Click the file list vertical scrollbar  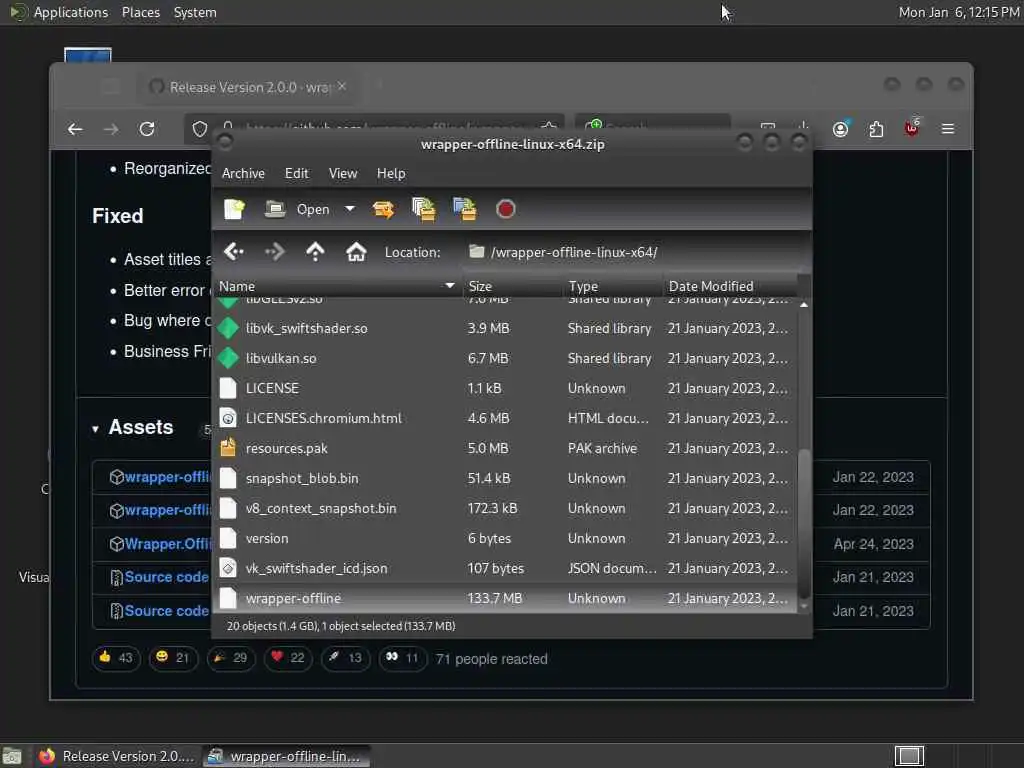[x=804, y=522]
